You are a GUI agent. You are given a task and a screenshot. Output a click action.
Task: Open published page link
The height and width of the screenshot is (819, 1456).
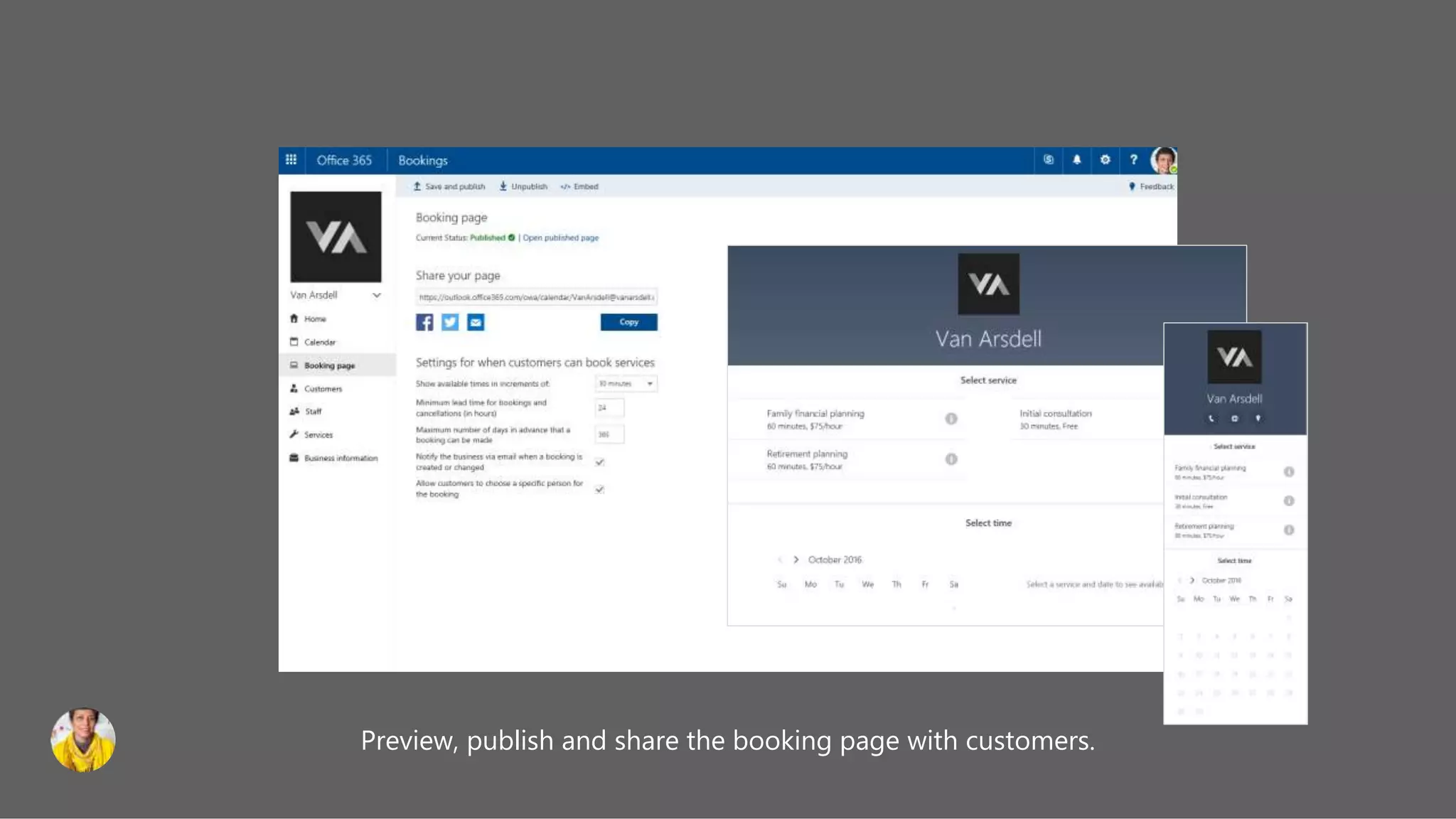(x=560, y=238)
